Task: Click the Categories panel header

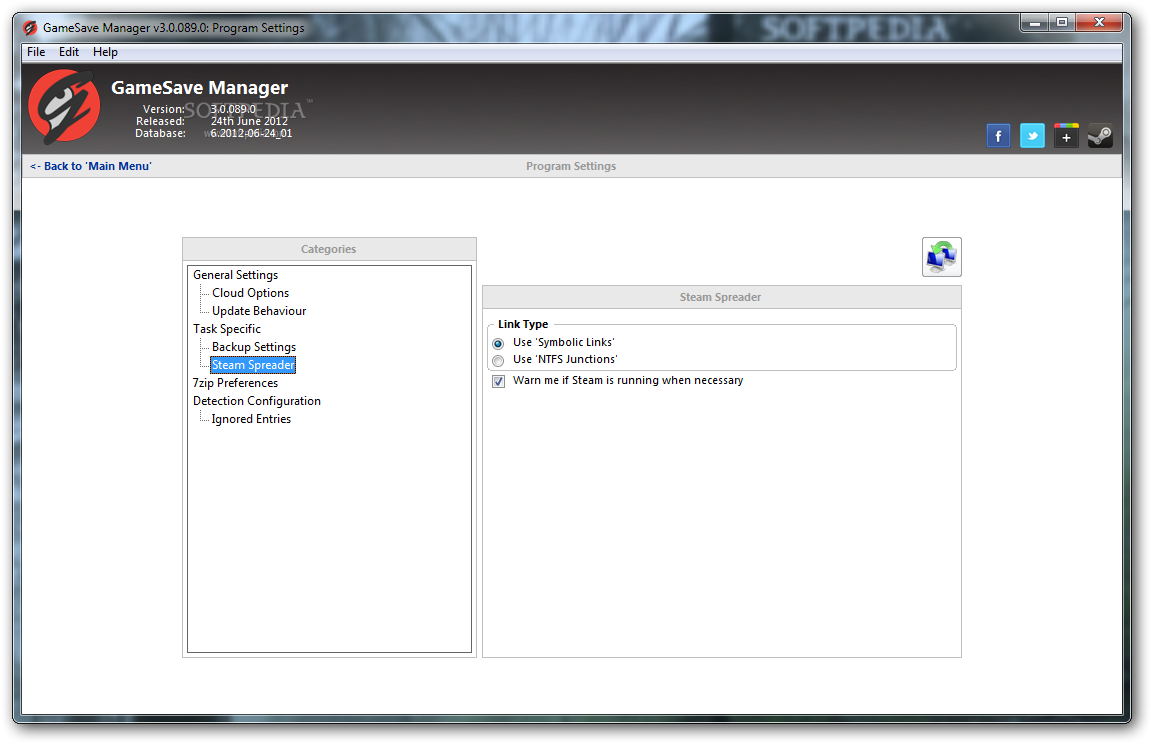Action: click(x=328, y=249)
